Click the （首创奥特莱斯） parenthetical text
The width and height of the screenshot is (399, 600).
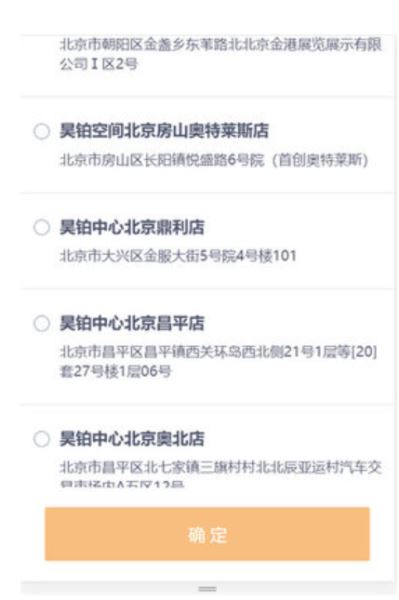tap(320, 160)
